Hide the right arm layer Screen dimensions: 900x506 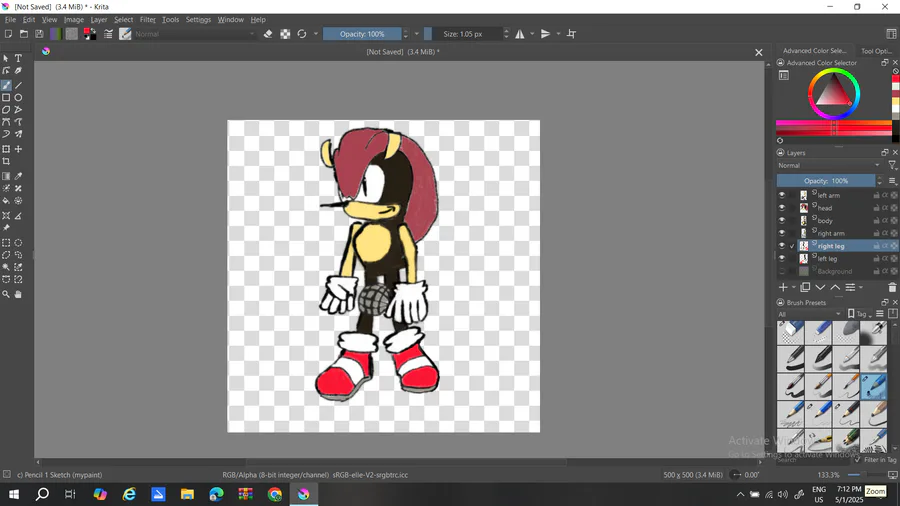[x=782, y=233]
